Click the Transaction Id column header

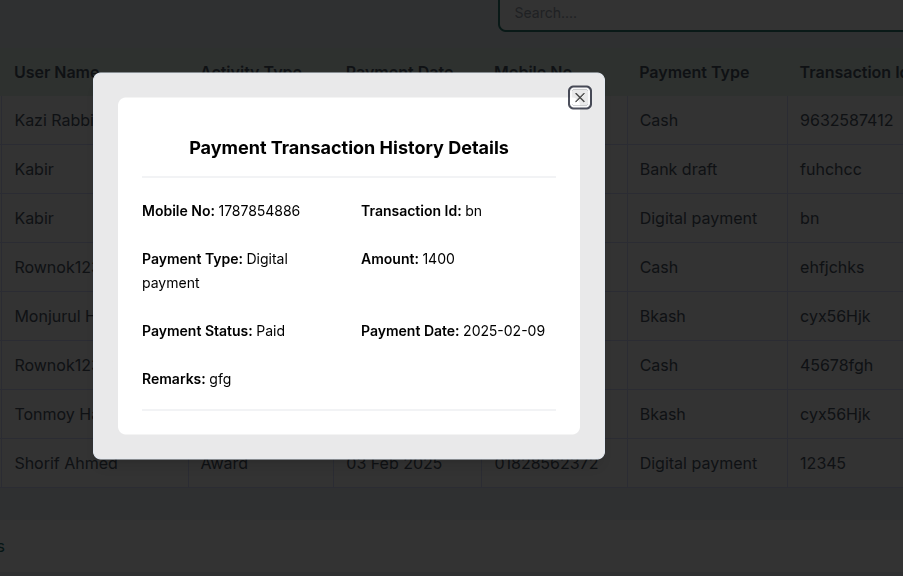[851, 73]
